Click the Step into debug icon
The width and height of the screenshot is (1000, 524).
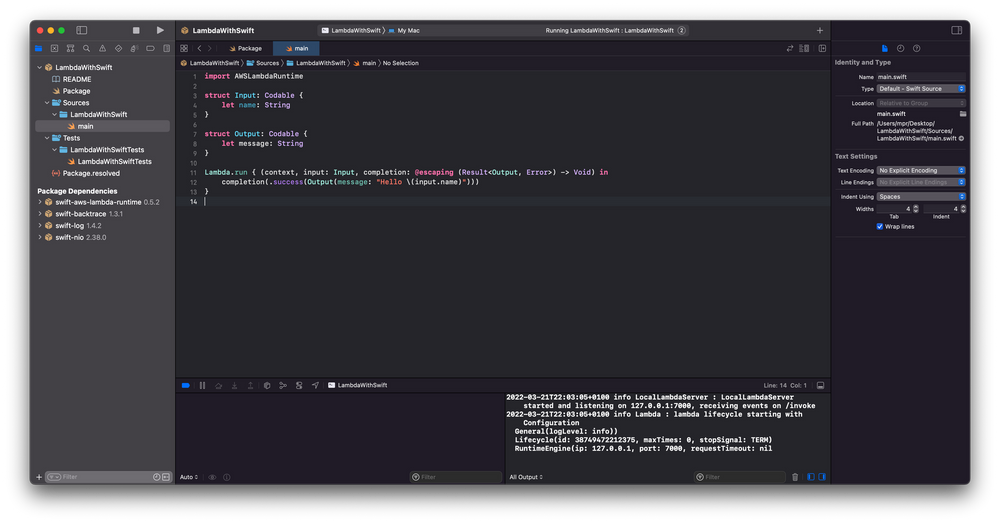coord(234,385)
